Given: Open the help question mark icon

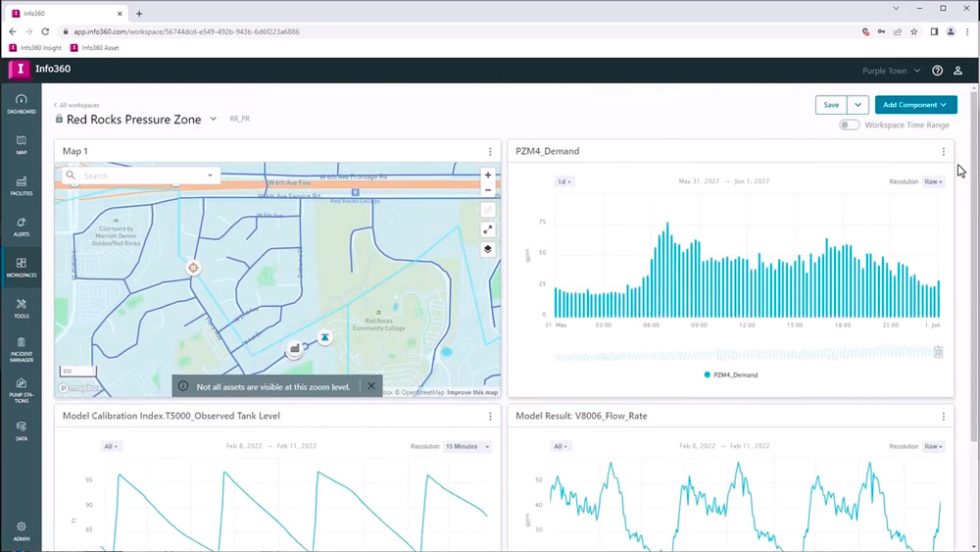Looking at the screenshot, I should pyautogui.click(x=937, y=71).
